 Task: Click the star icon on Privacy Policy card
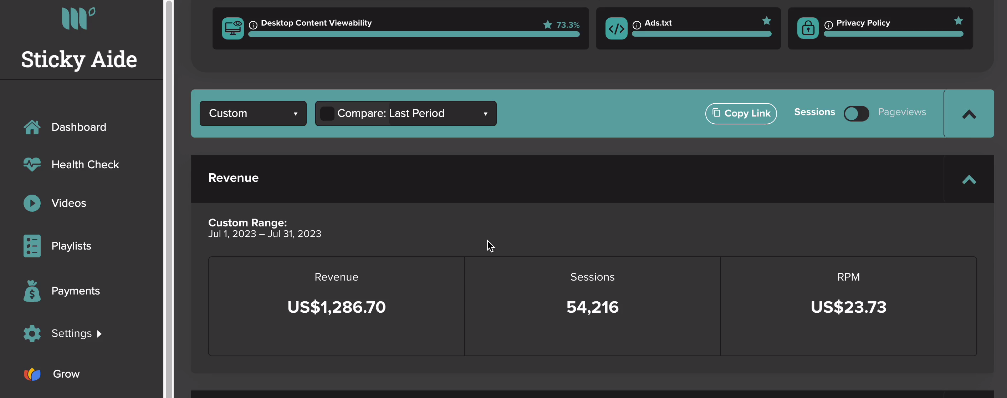click(958, 21)
